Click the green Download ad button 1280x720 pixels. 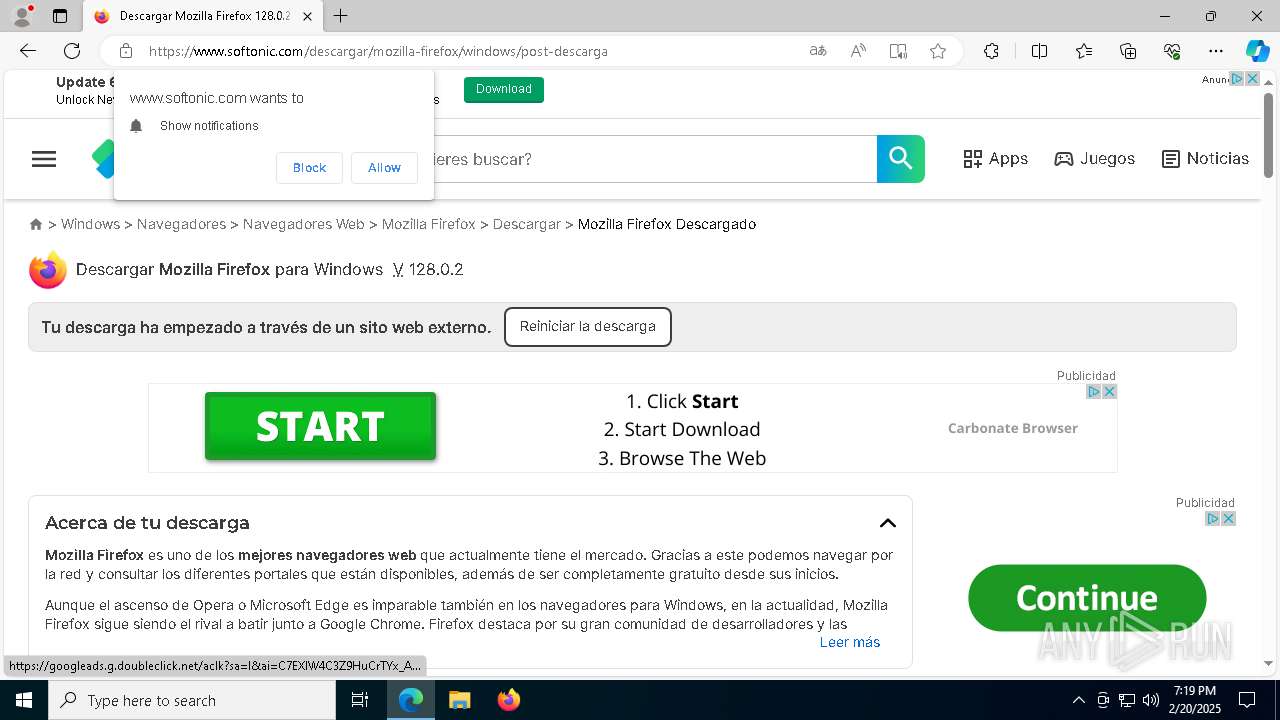[504, 89]
